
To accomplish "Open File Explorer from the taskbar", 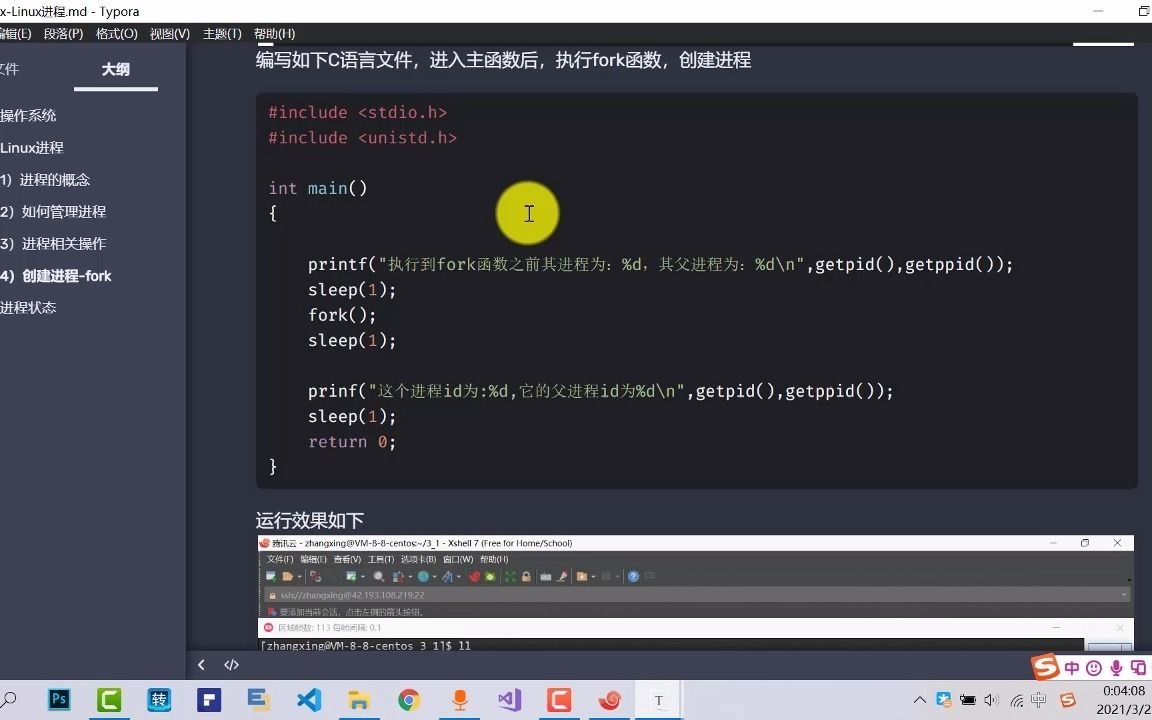I will pos(359,699).
